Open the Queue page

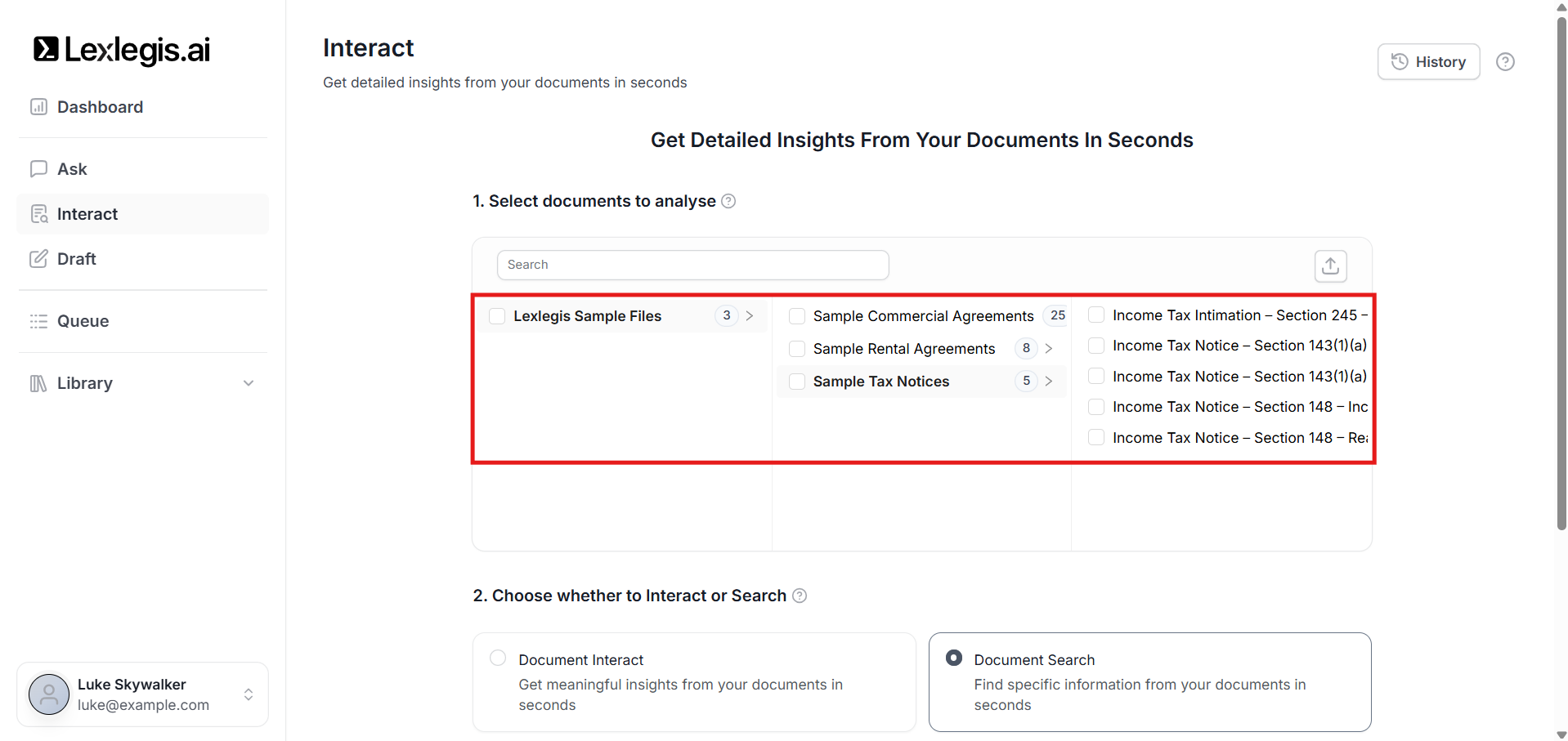click(83, 321)
